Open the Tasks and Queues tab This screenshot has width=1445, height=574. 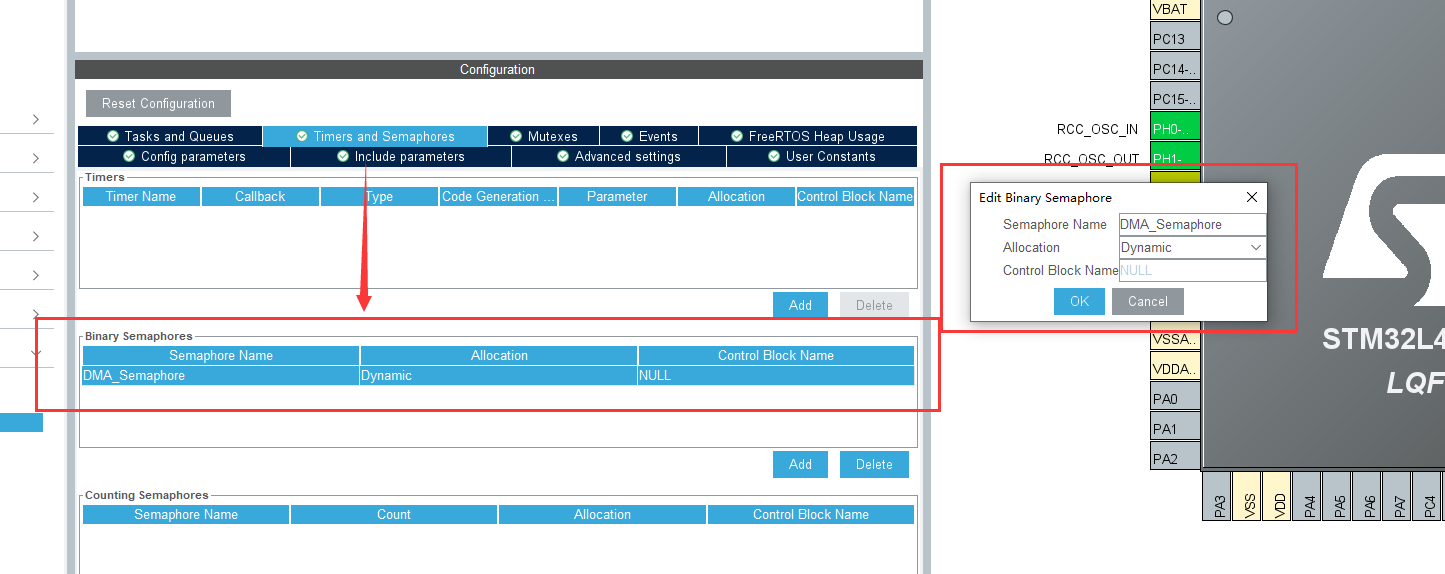170,136
